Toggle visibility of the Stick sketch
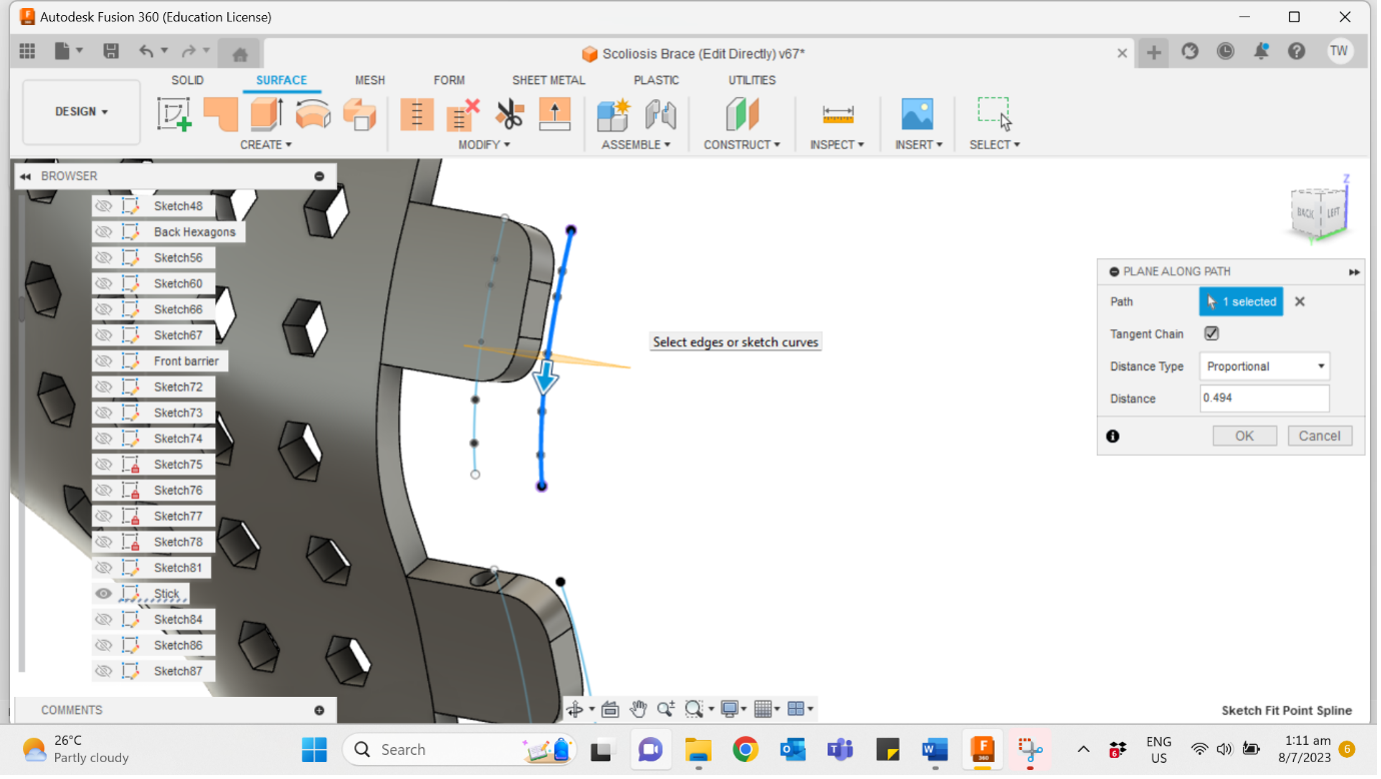 pos(103,593)
